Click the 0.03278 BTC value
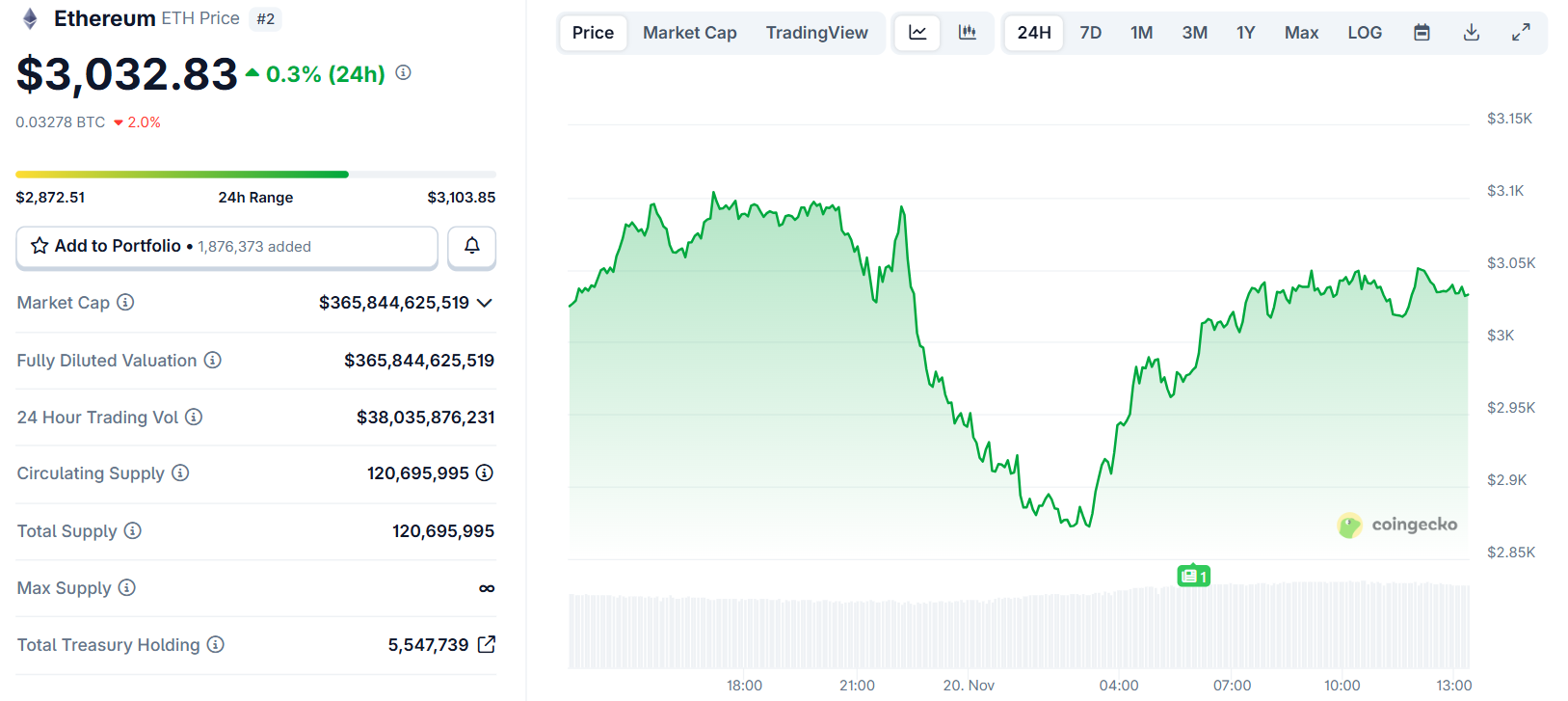 (61, 122)
